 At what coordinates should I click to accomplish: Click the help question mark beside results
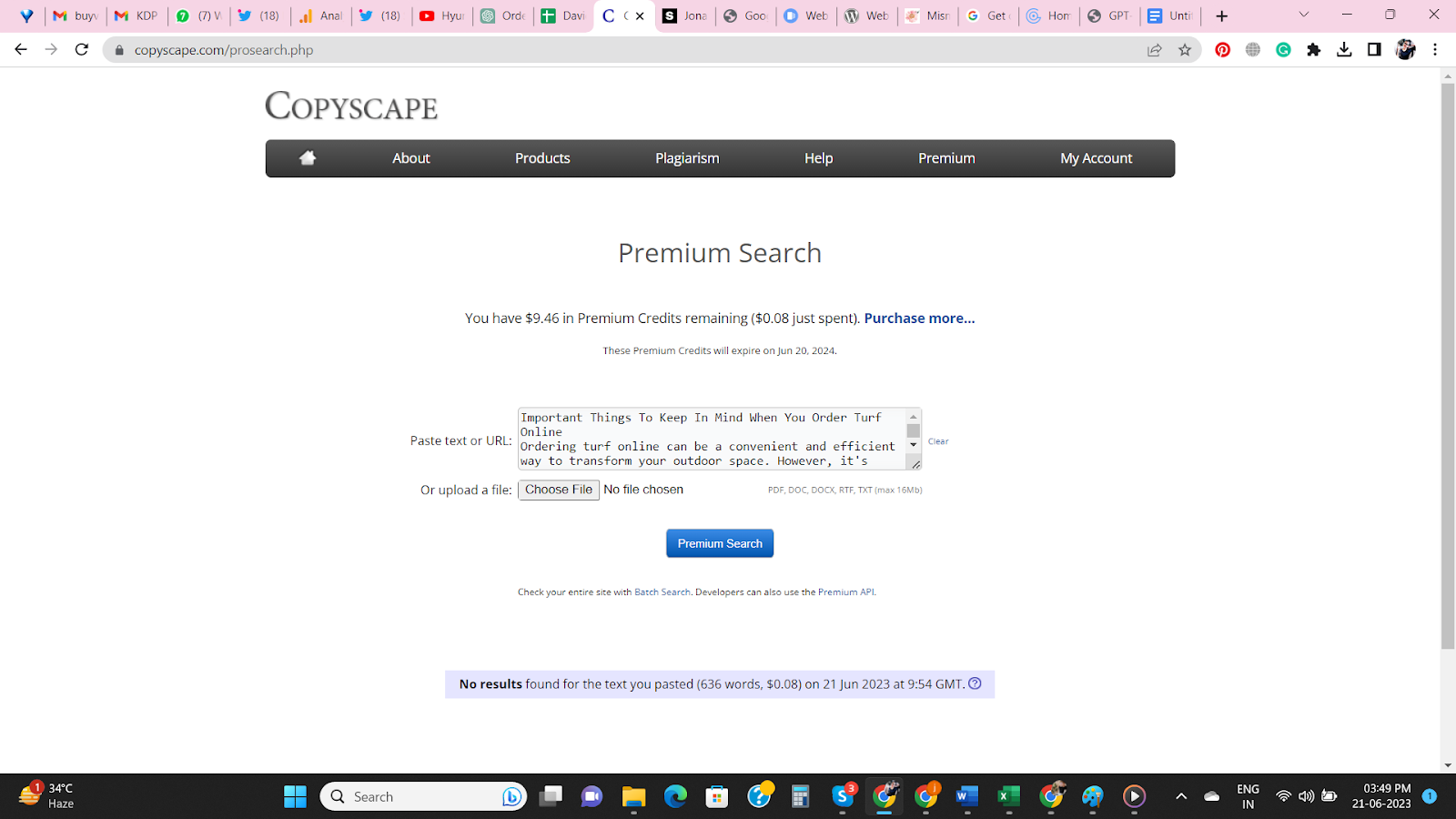(975, 683)
